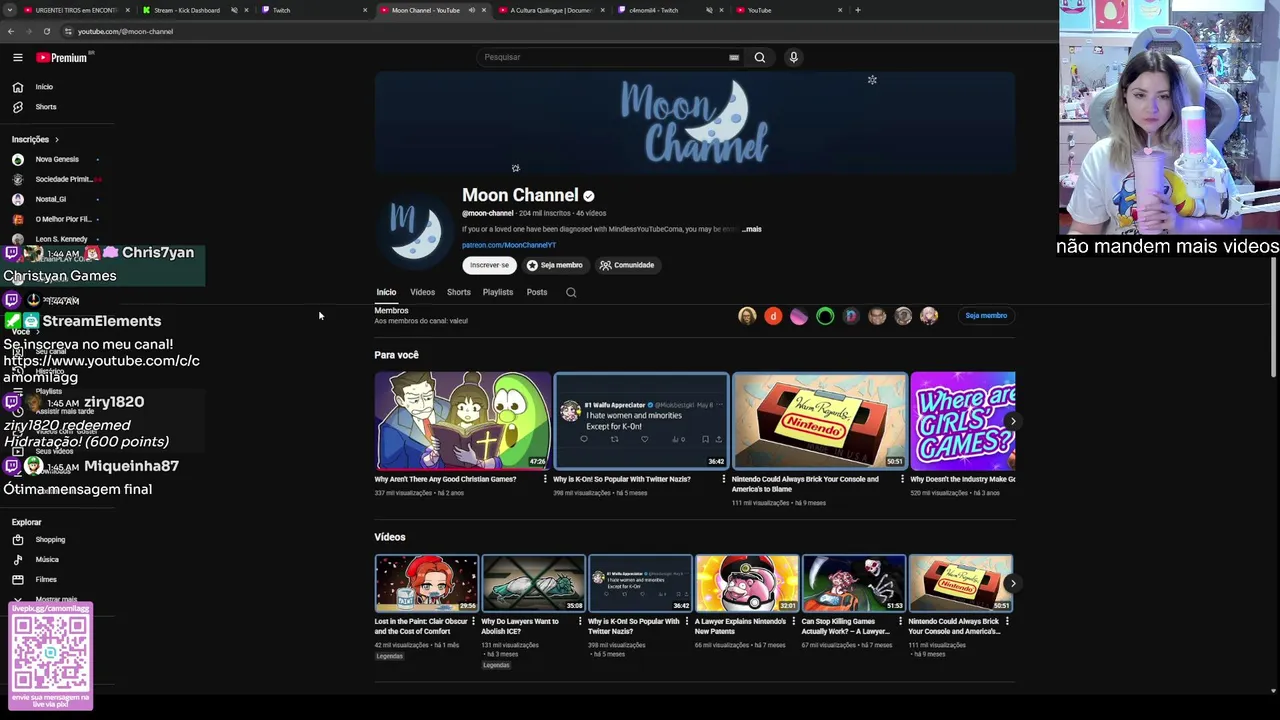
Task: Open the YouTube hamburger guide menu
Action: point(17,57)
